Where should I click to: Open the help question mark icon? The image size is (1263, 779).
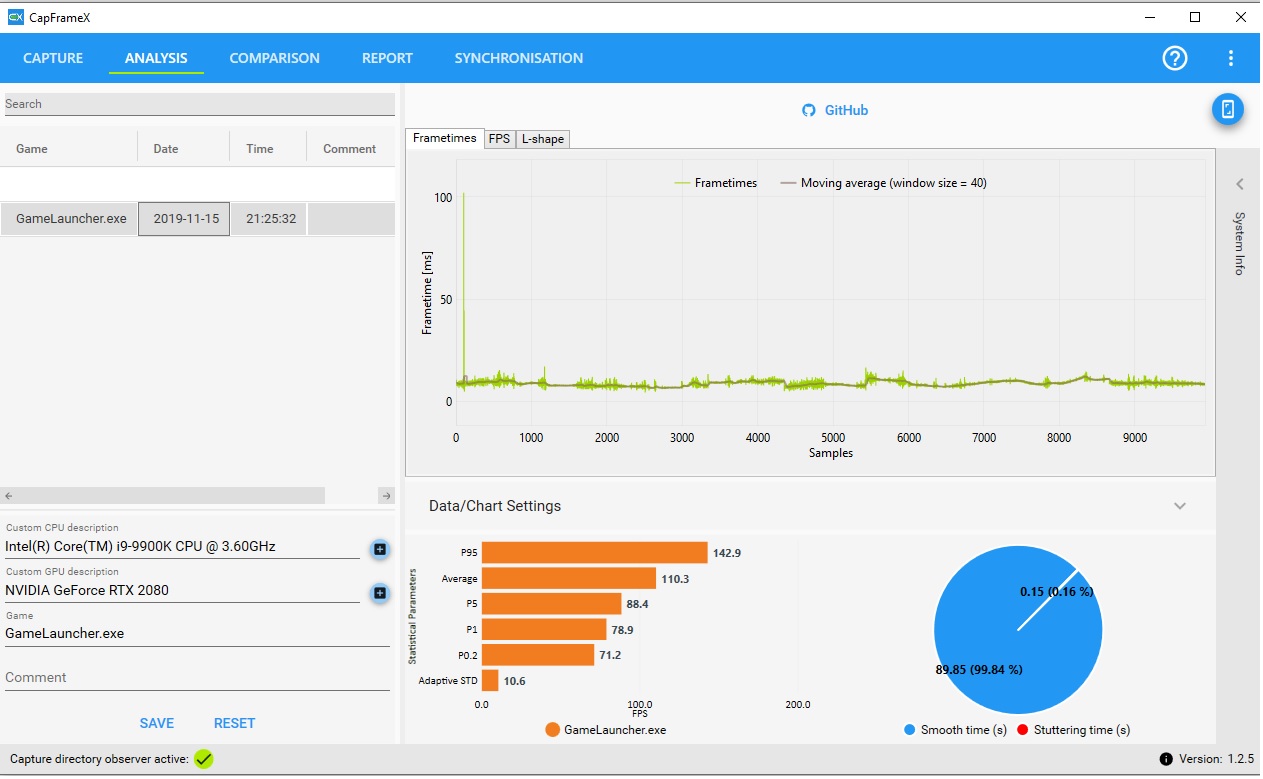pyautogui.click(x=1175, y=58)
